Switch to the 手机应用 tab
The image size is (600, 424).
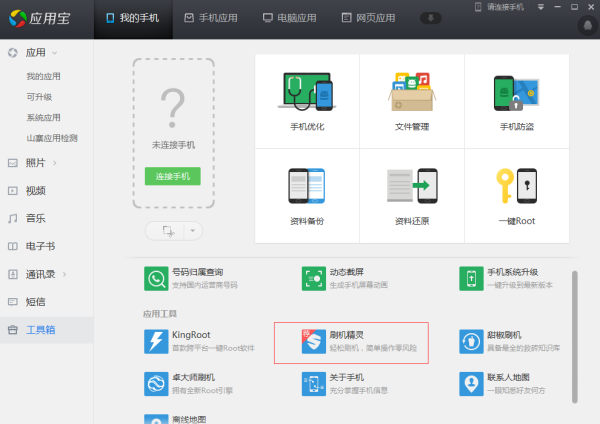click(x=210, y=18)
